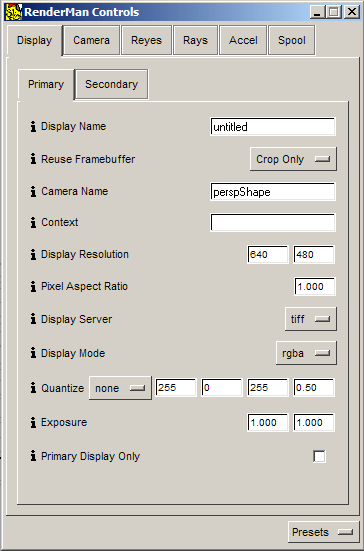The height and width of the screenshot is (551, 364).
Task: Select the Secondary sub-tab
Action: pyautogui.click(x=111, y=84)
